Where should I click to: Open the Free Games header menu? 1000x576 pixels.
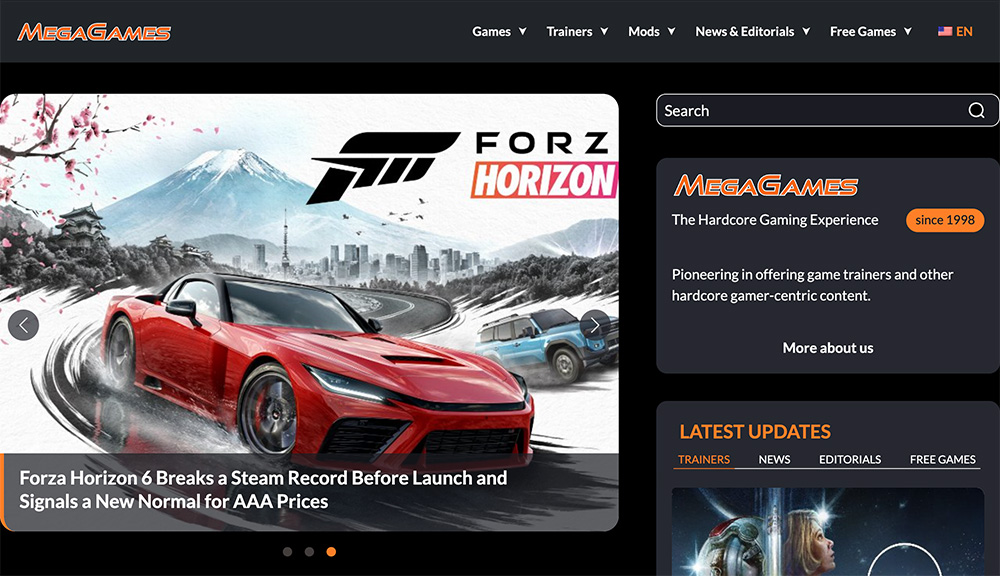pos(862,31)
